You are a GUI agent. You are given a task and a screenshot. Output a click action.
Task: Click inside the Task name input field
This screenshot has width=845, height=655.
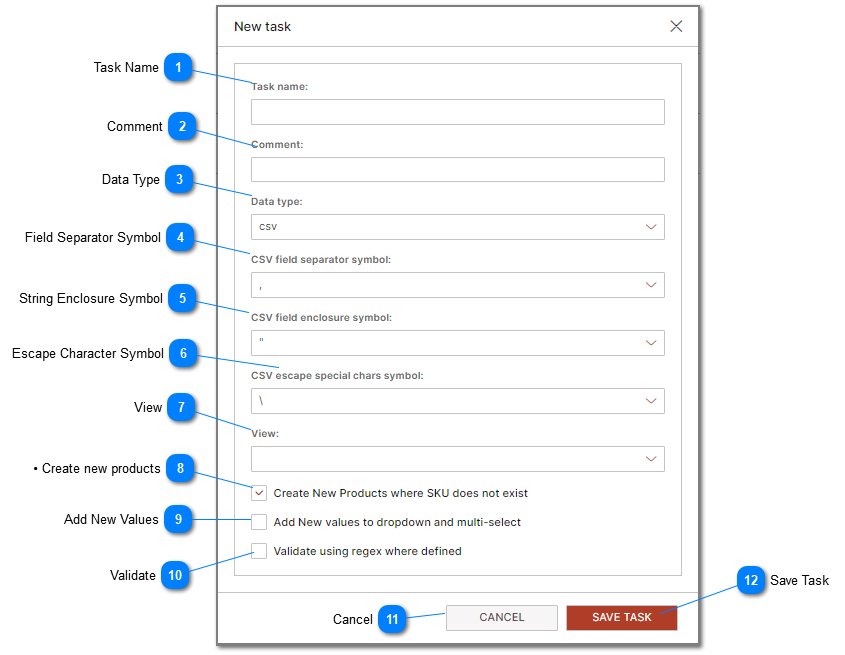[457, 112]
